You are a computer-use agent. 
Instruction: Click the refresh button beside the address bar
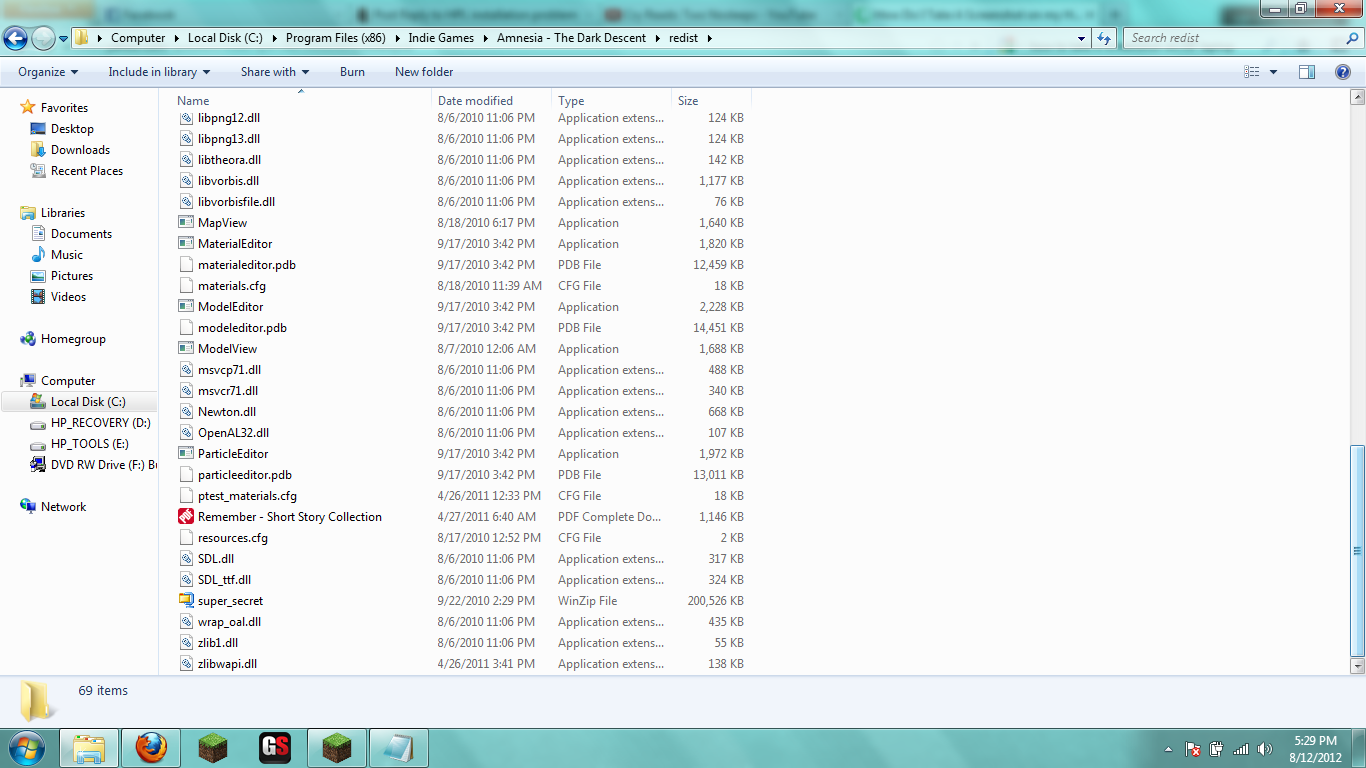click(1104, 38)
